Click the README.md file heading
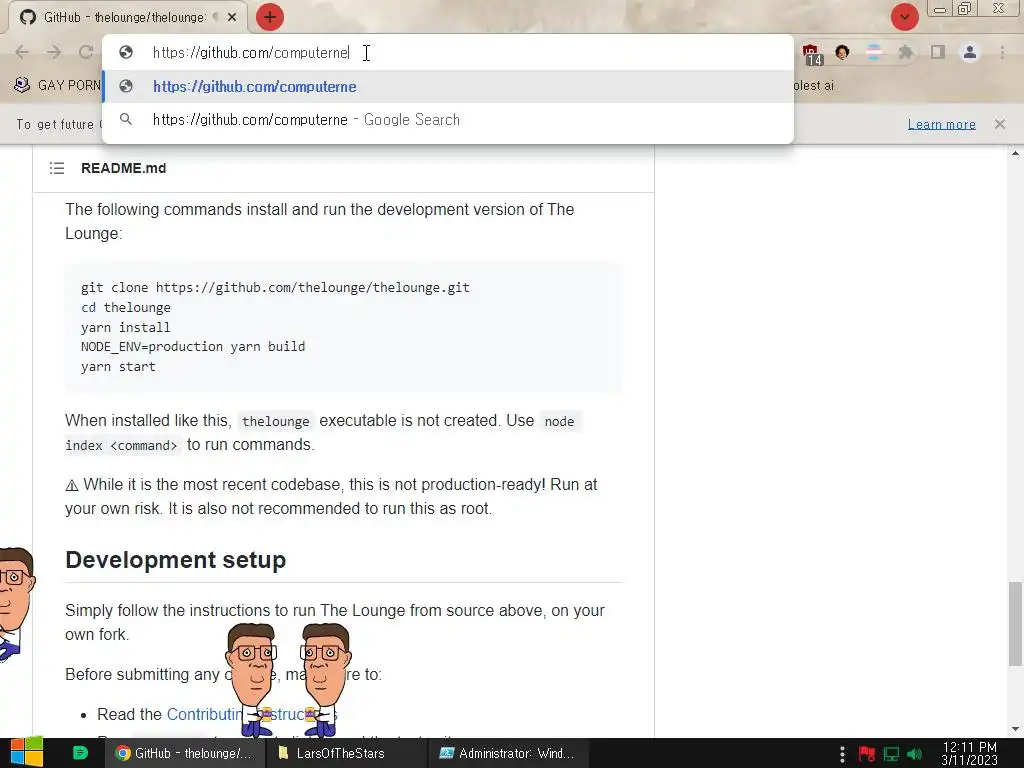Image resolution: width=1024 pixels, height=768 pixels. (123, 168)
